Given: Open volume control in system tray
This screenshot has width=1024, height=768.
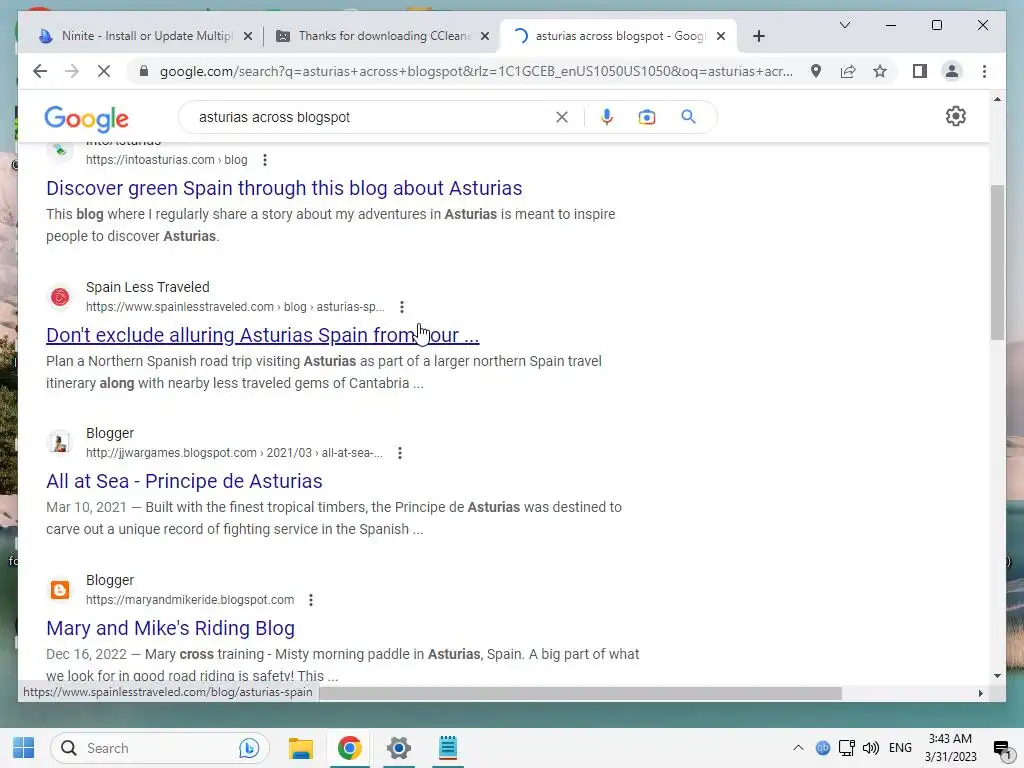Looking at the screenshot, I should point(871,748).
